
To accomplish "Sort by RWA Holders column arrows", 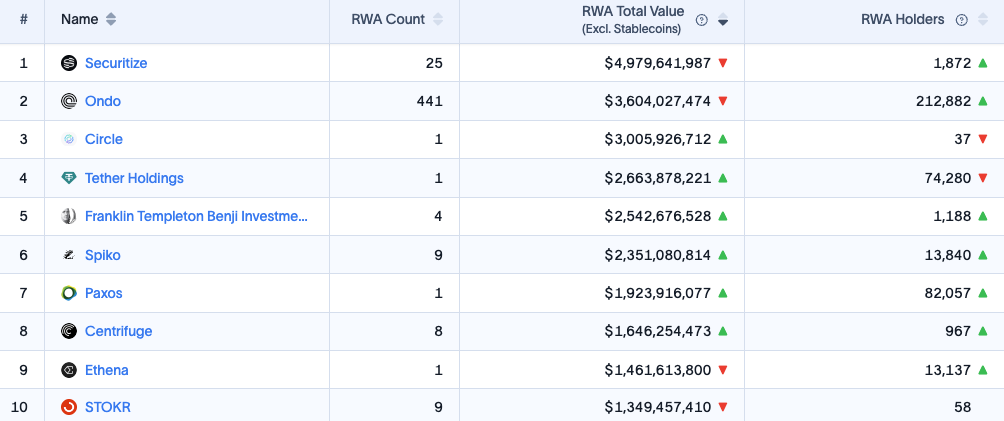I will tap(983, 20).
